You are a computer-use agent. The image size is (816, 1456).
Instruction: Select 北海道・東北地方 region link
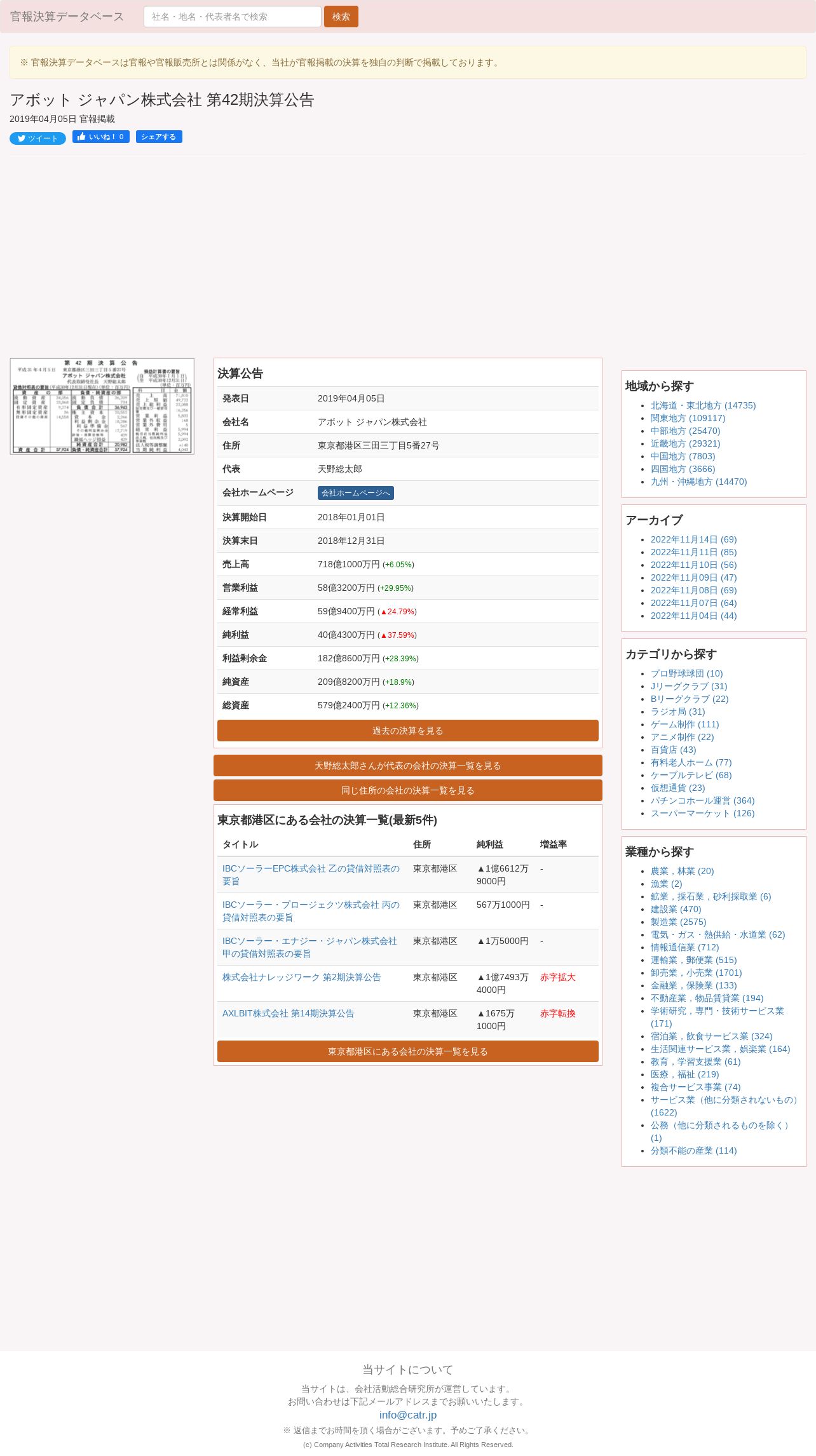(x=703, y=405)
